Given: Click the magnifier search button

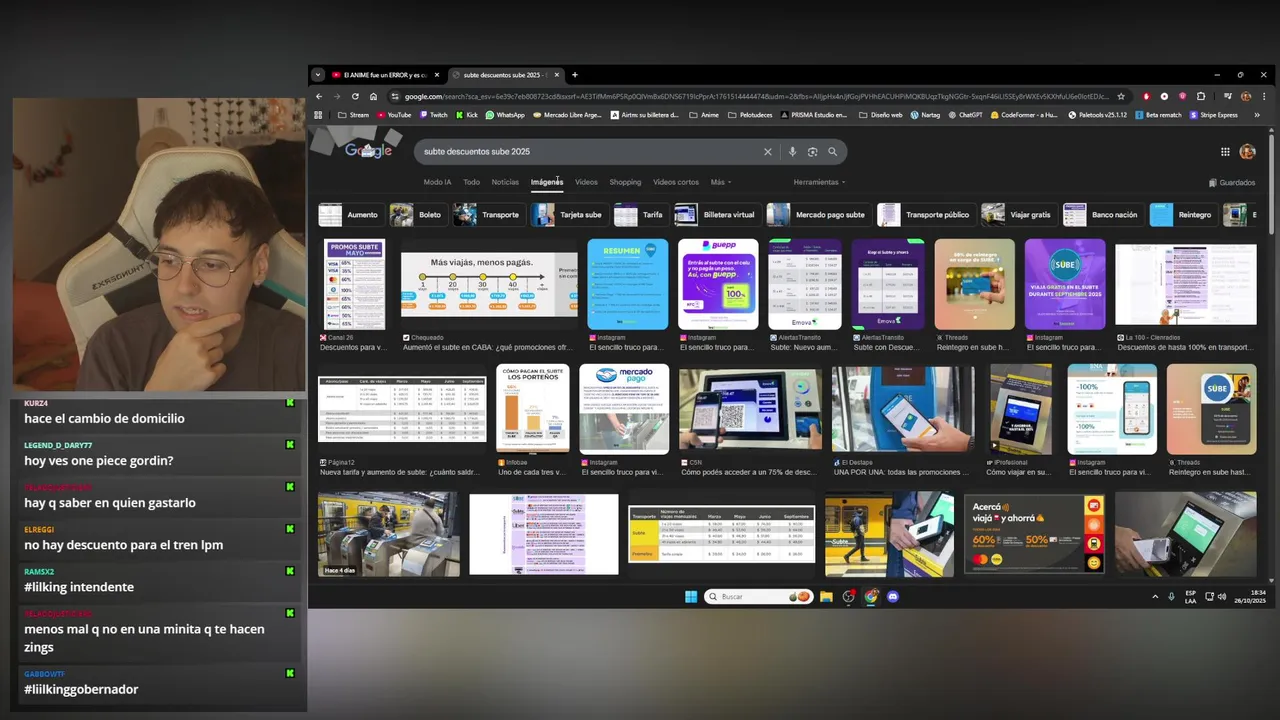Looking at the screenshot, I should 832,152.
